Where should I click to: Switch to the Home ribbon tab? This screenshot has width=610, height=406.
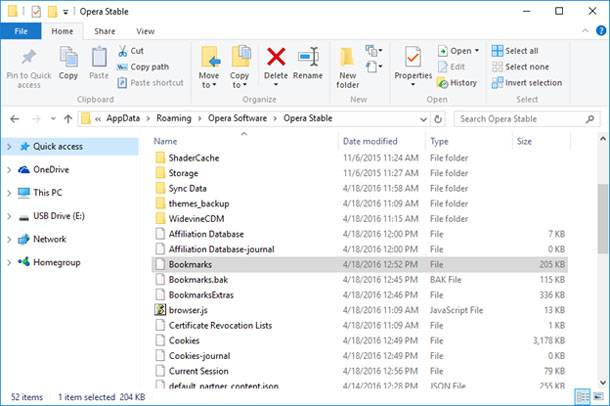point(62,31)
